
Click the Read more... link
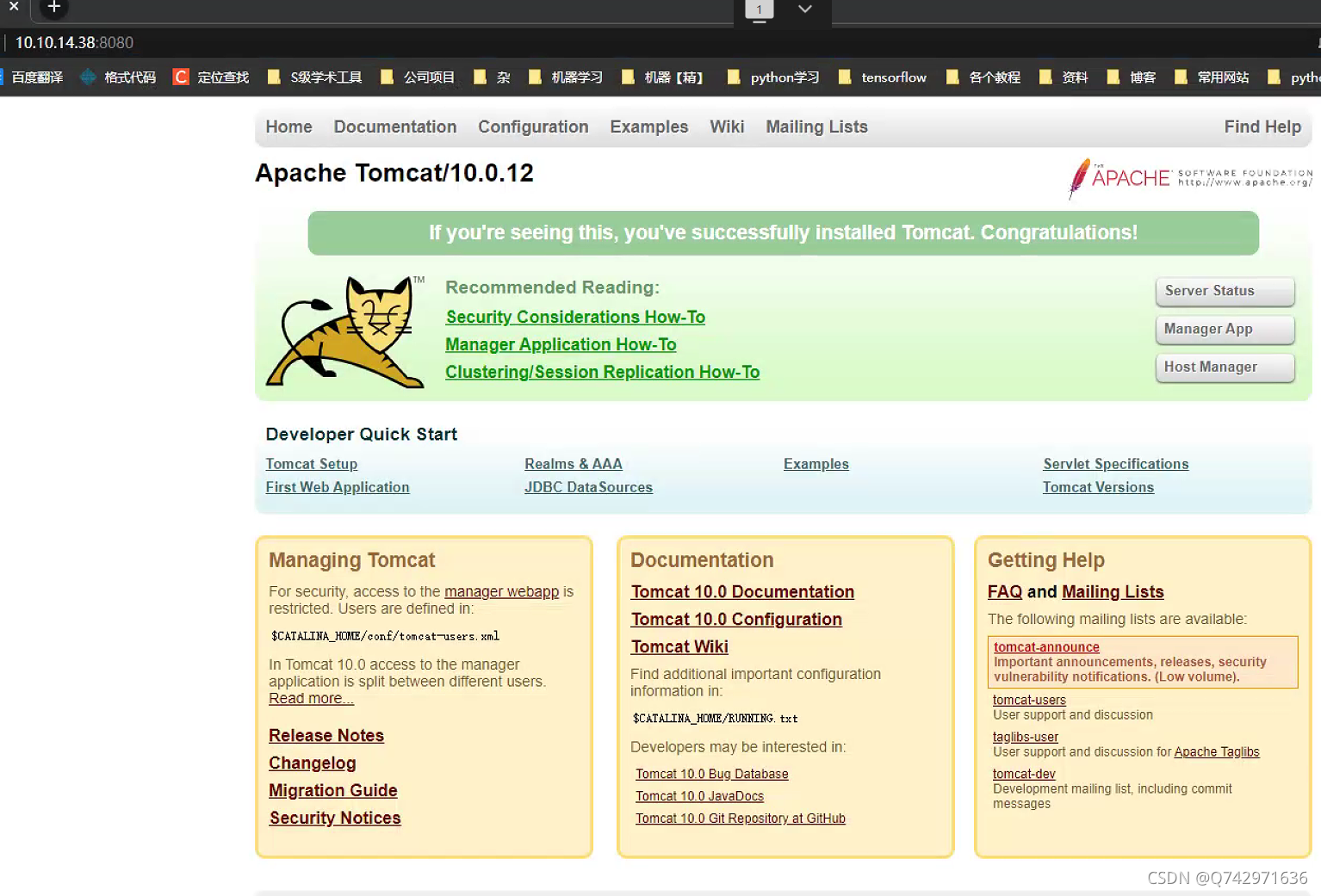click(311, 698)
